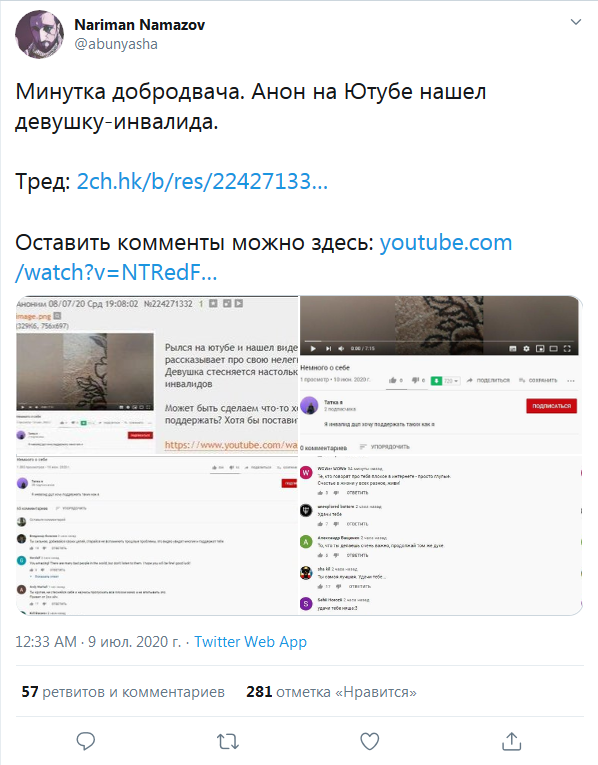Expand the tweet options chevron
598x765 pixels.
point(576,22)
